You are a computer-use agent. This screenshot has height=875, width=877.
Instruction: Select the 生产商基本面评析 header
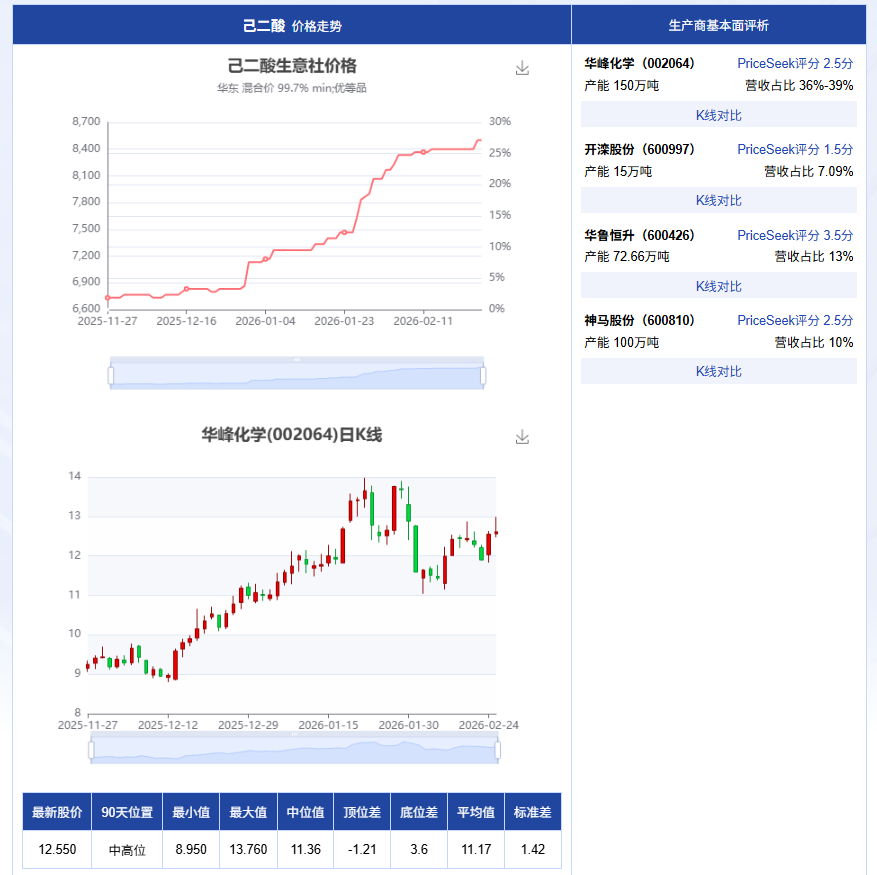(718, 25)
